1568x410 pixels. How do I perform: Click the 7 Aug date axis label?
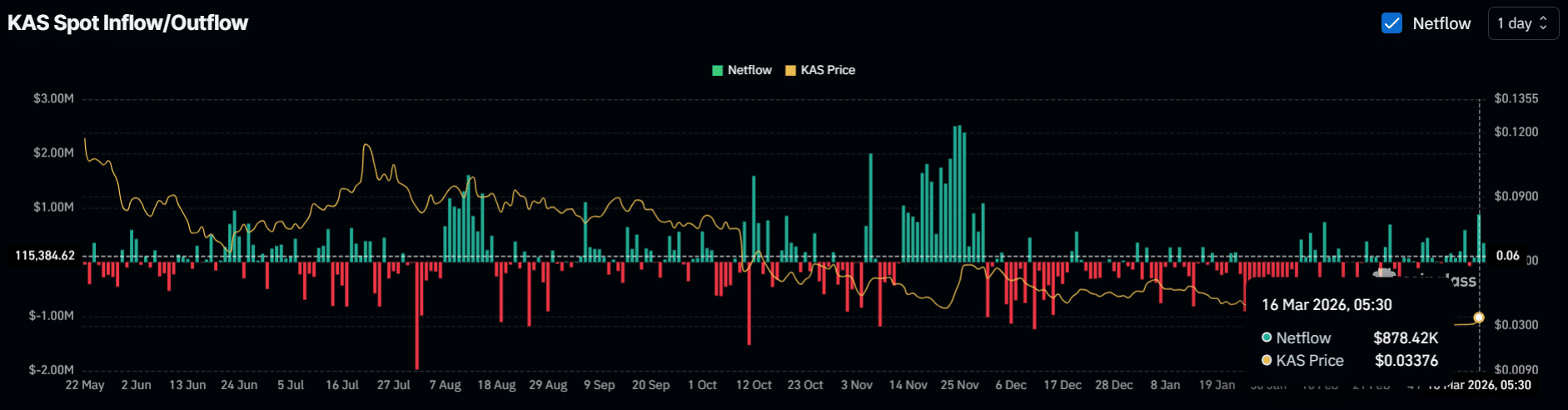click(x=445, y=385)
